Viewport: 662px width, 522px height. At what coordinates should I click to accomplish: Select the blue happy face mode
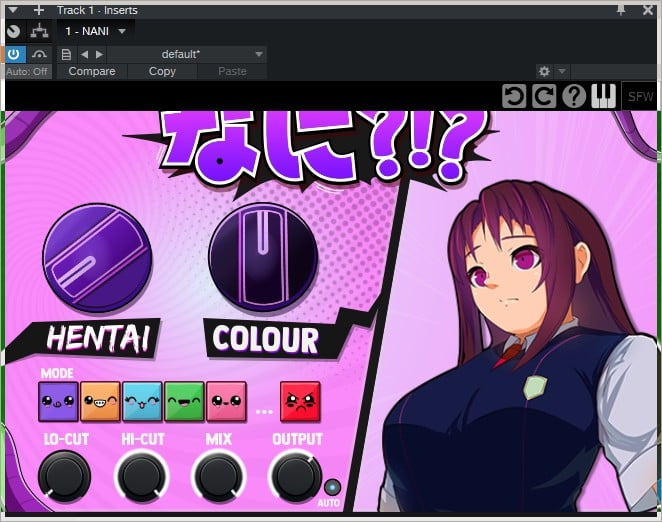coord(142,401)
